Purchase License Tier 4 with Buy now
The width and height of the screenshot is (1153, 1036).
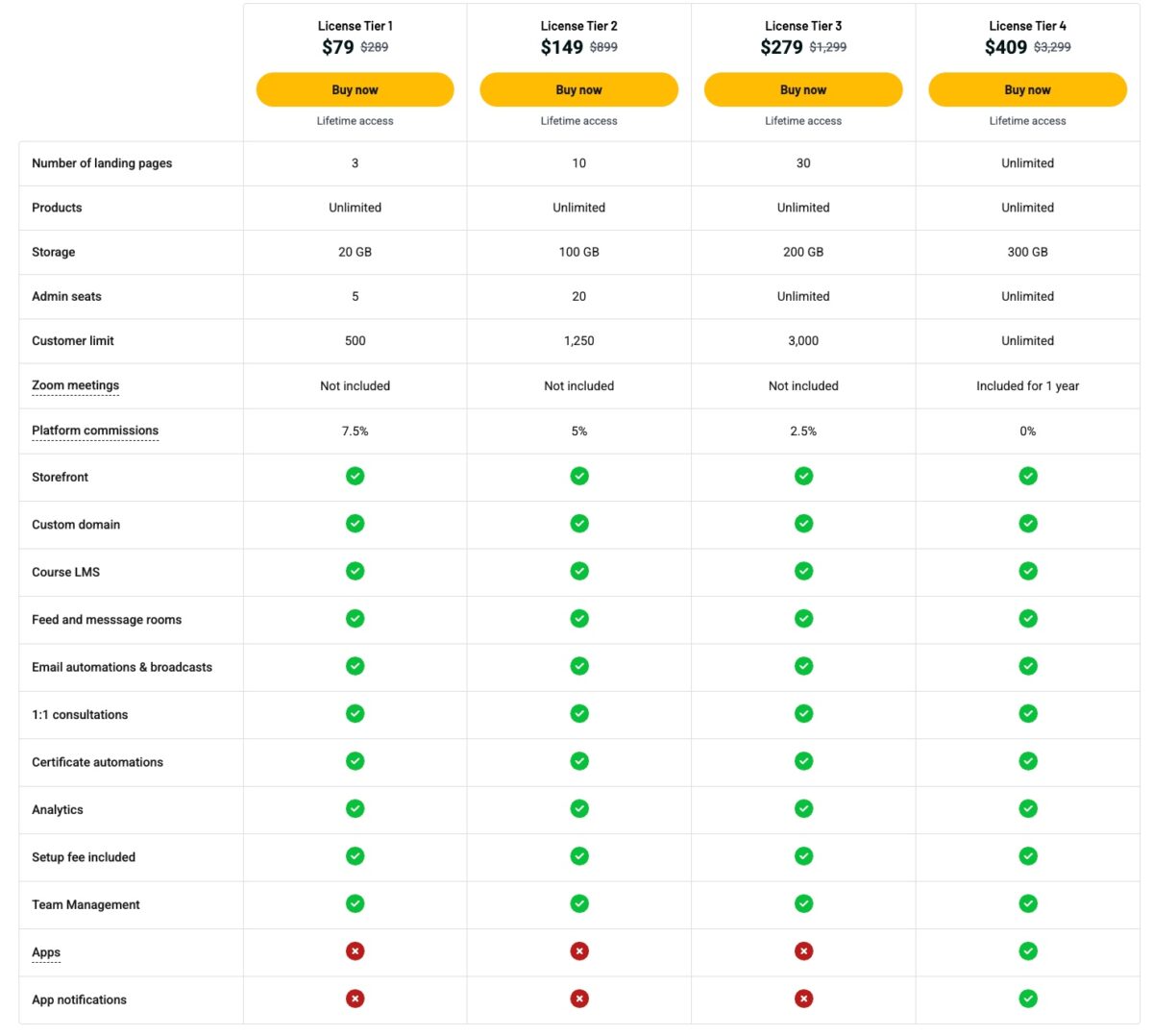1027,89
